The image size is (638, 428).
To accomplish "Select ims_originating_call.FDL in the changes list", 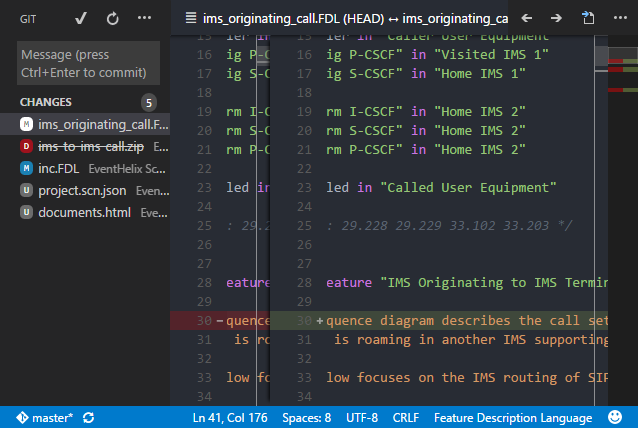I will (x=85, y=124).
